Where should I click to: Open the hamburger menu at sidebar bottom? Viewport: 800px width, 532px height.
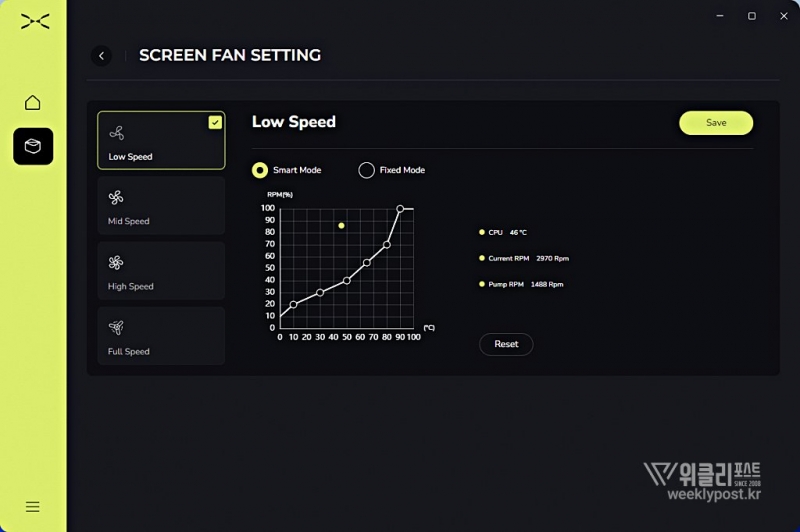click(x=33, y=507)
